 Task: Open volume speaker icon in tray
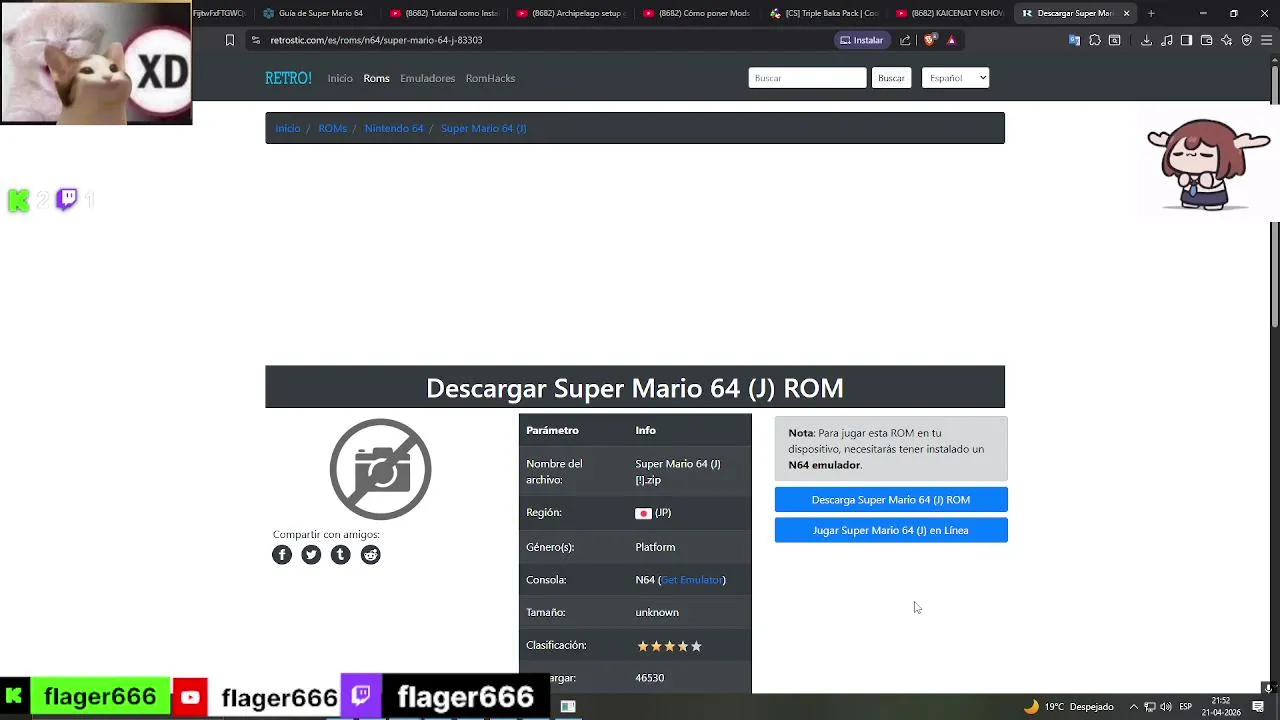coord(1166,706)
